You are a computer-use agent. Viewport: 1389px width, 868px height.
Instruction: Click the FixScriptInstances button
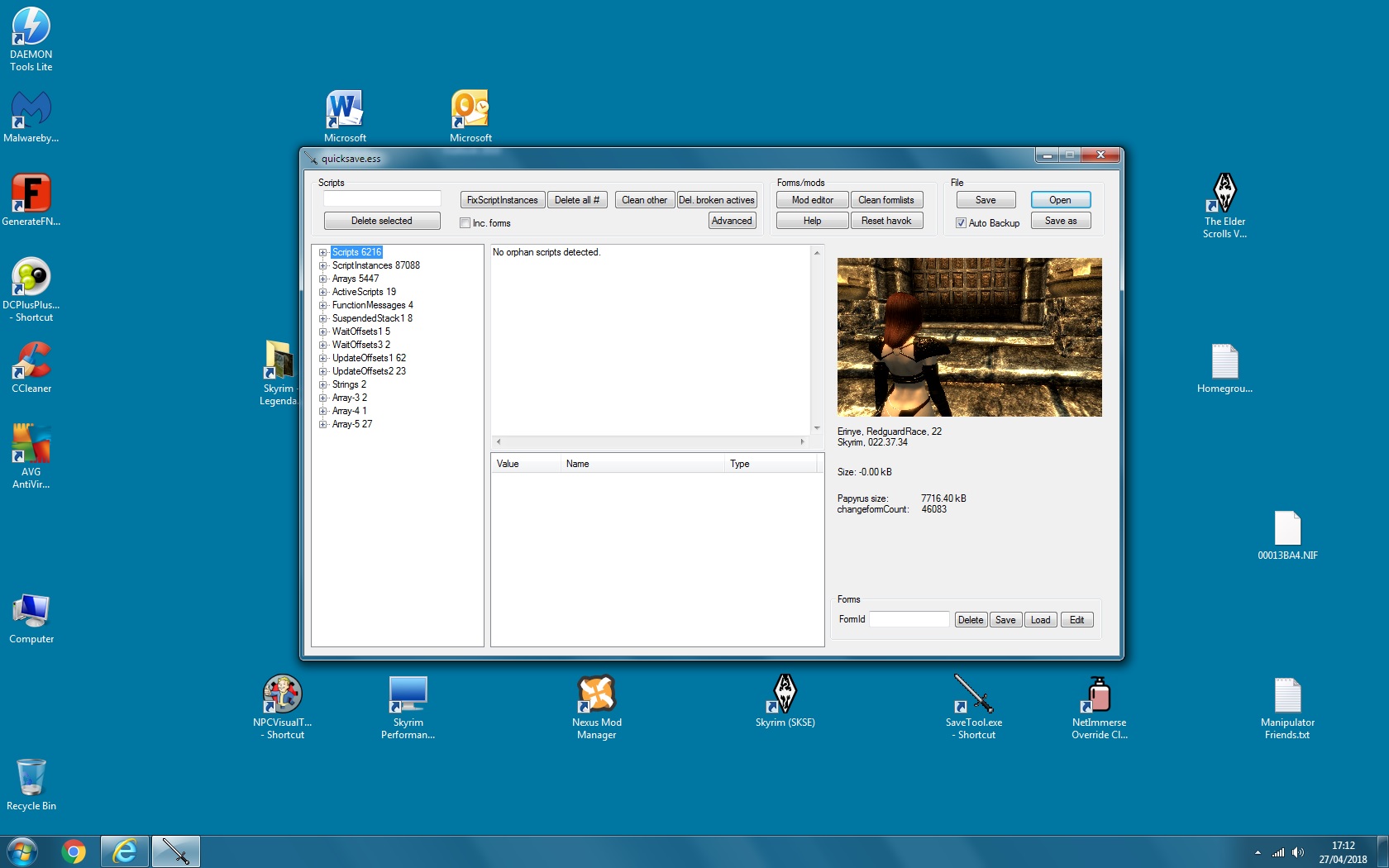(501, 199)
